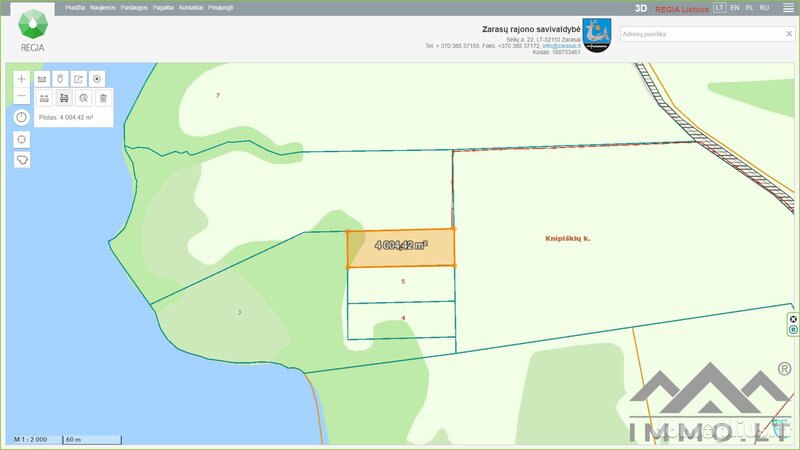This screenshot has width=800, height=450.
Task: Clear the address search field
Action: 789,34
